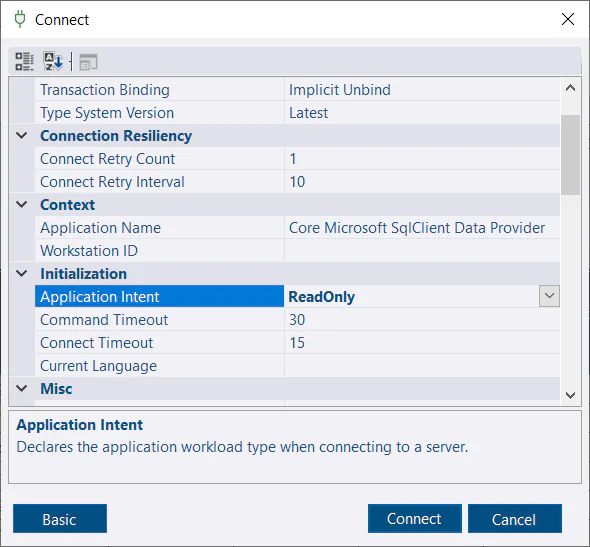Select the Connect Retry Count property
This screenshot has height=547, width=590.
point(160,159)
